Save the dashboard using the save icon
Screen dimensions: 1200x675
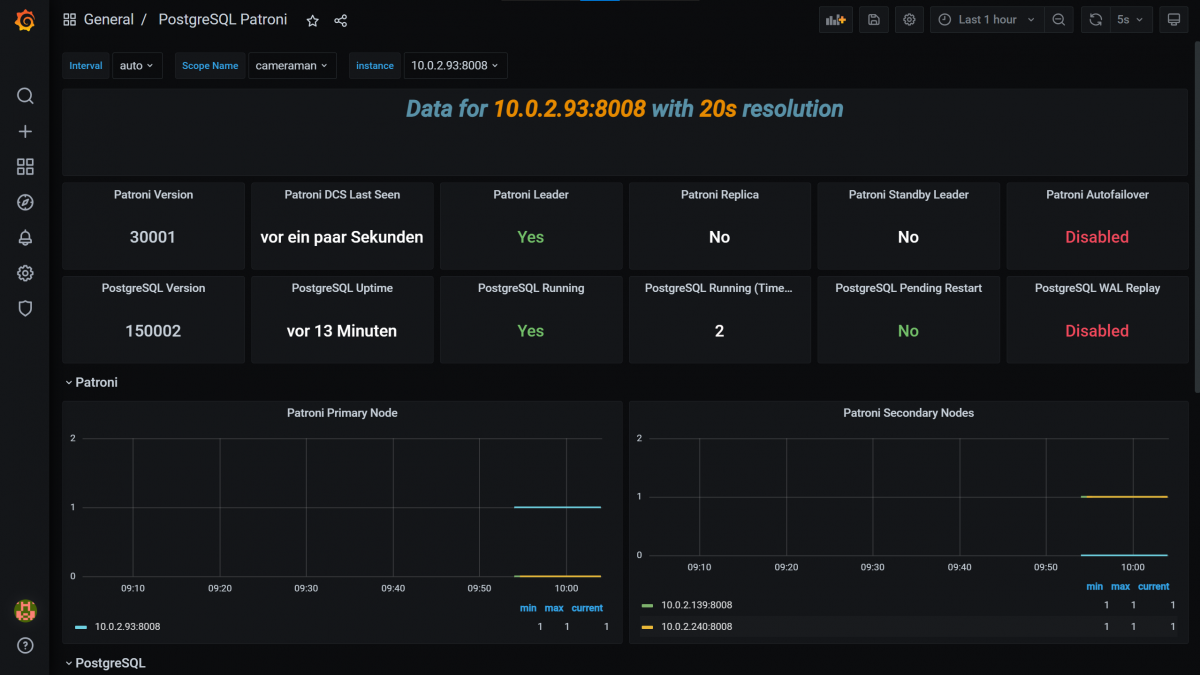[x=873, y=19]
